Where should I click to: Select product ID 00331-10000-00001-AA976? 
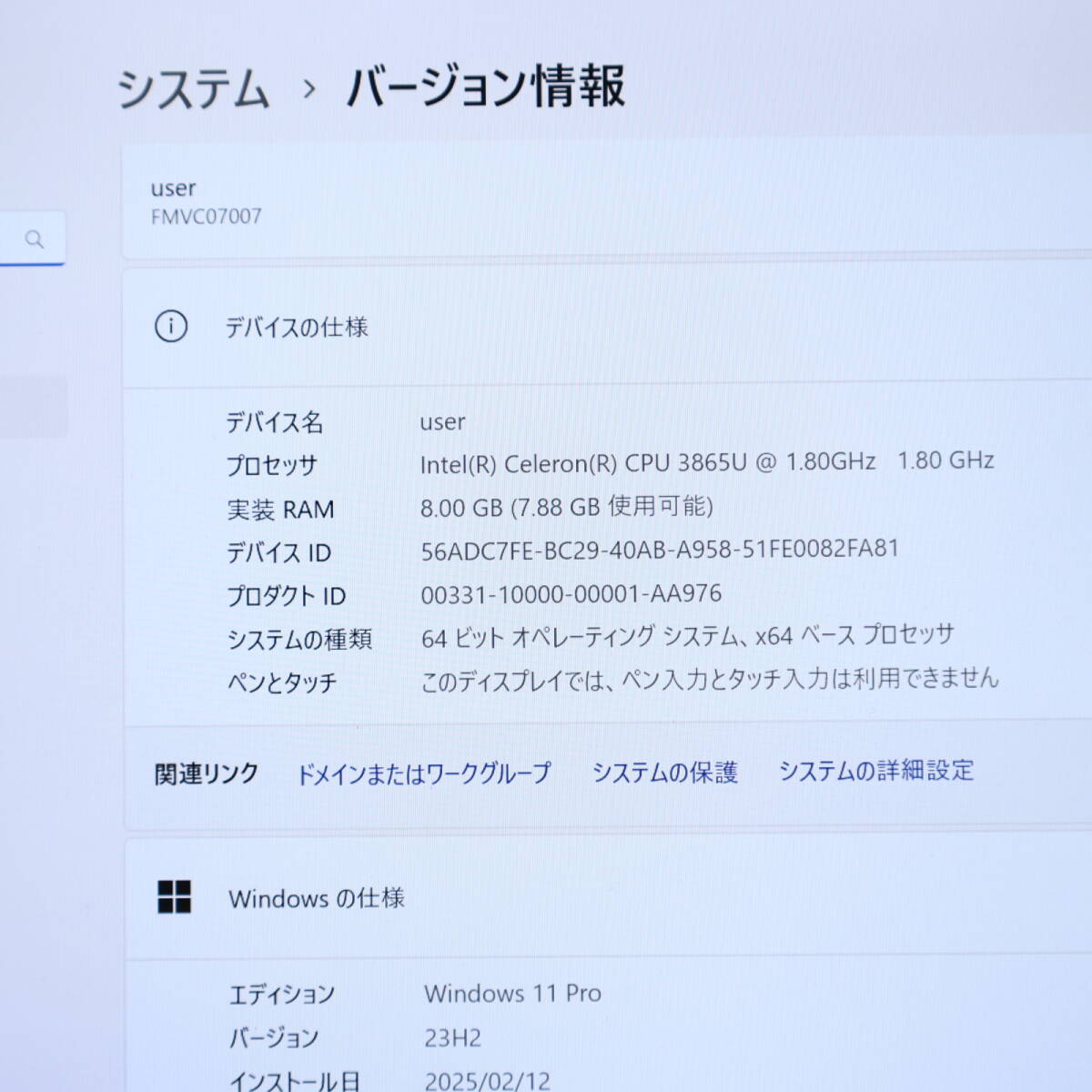pyautogui.click(x=571, y=594)
